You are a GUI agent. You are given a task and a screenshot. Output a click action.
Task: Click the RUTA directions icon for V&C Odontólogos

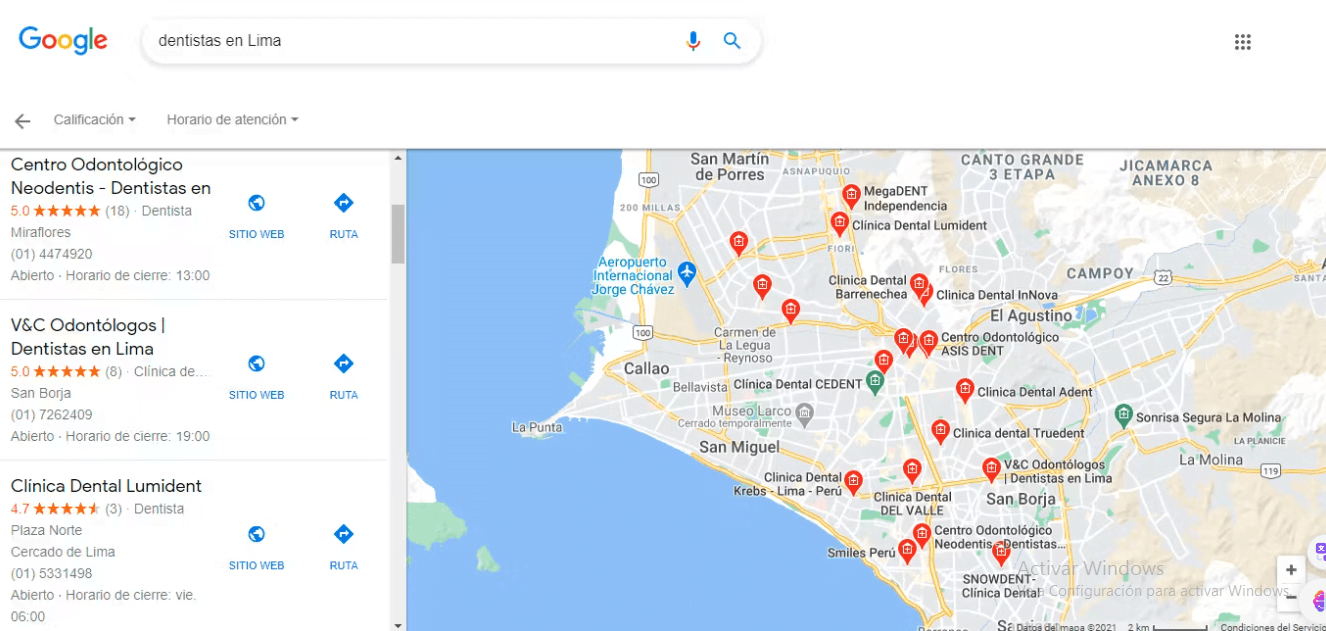pyautogui.click(x=343, y=364)
